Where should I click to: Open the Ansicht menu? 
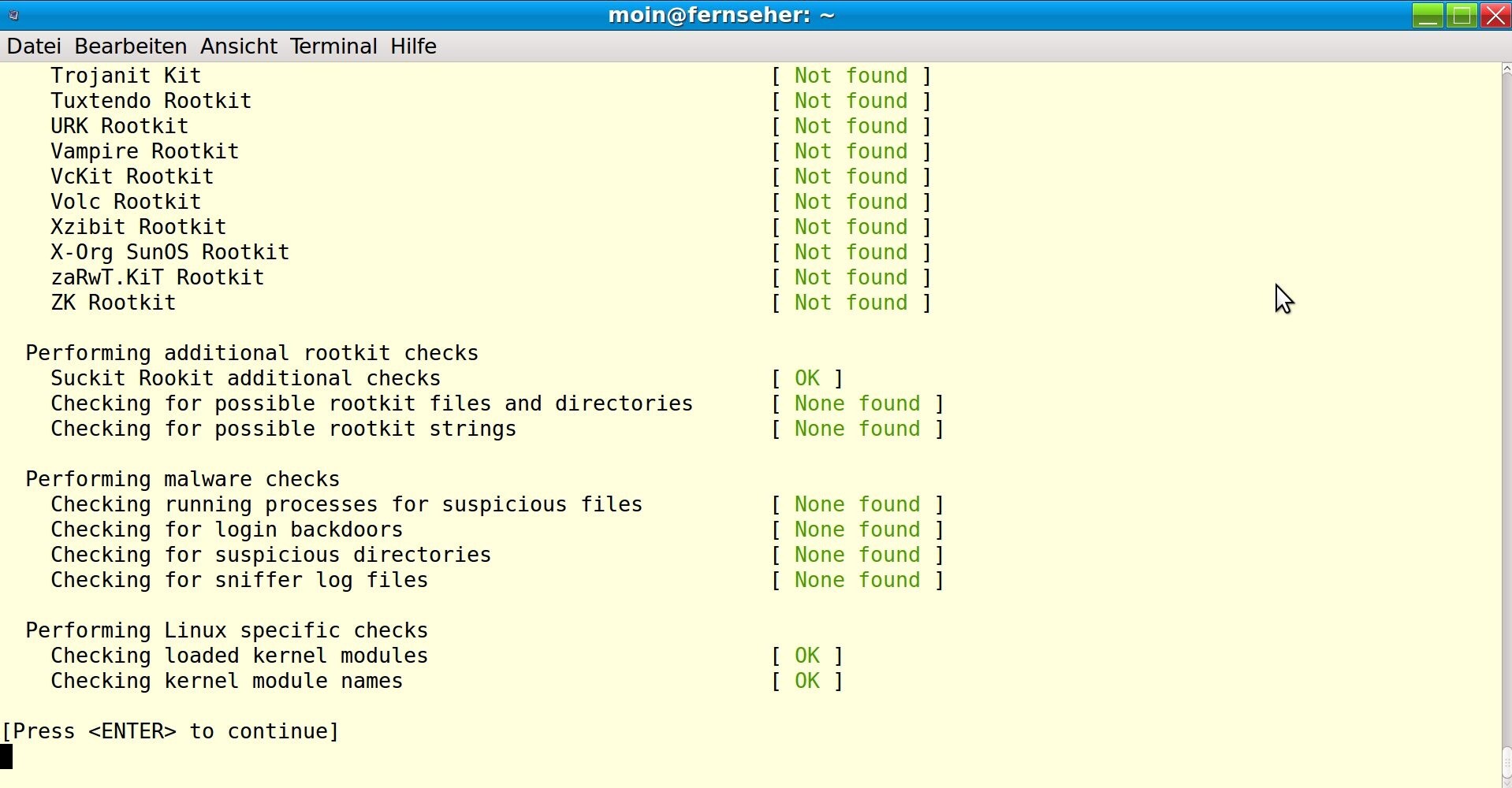click(x=239, y=46)
